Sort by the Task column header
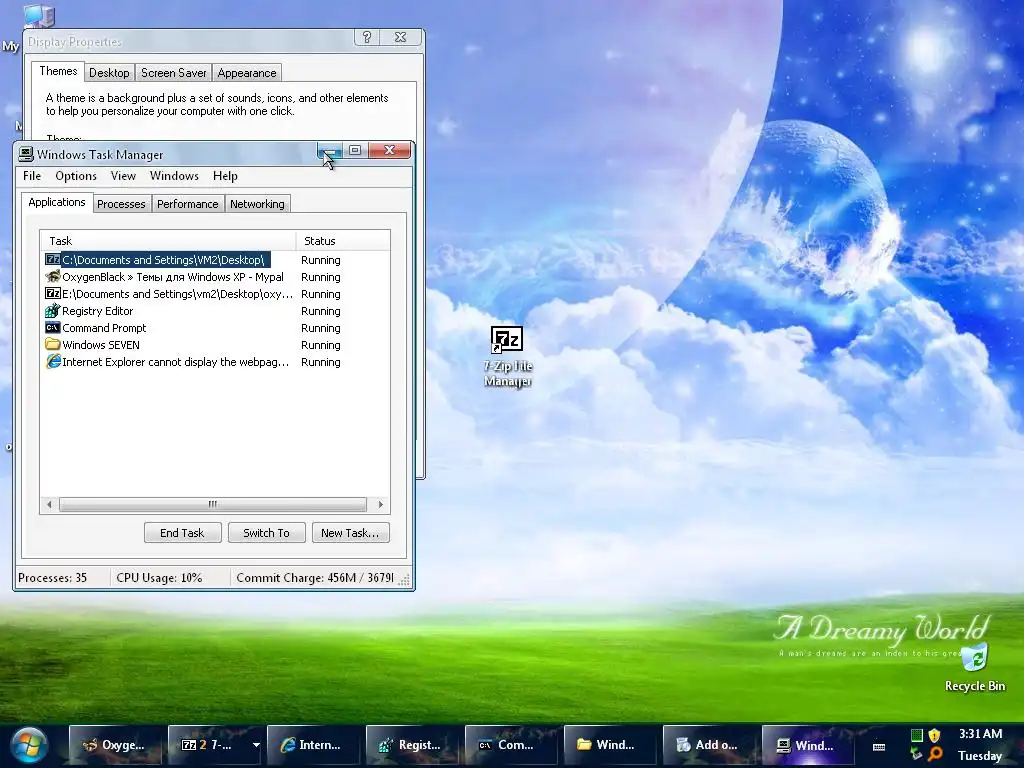Image resolution: width=1024 pixels, height=768 pixels. [x=168, y=241]
